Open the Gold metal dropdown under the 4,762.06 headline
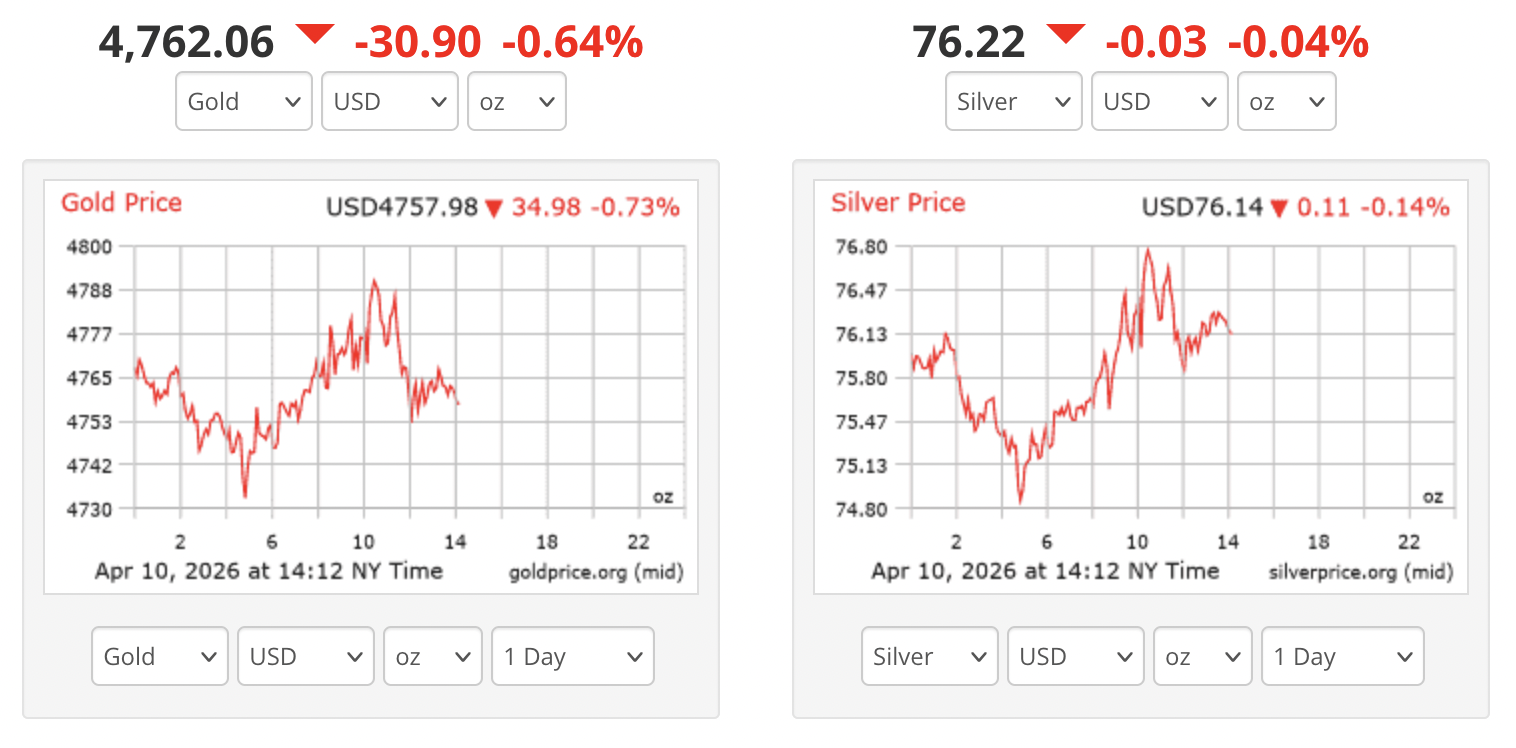The height and width of the screenshot is (748, 1516). pos(244,101)
